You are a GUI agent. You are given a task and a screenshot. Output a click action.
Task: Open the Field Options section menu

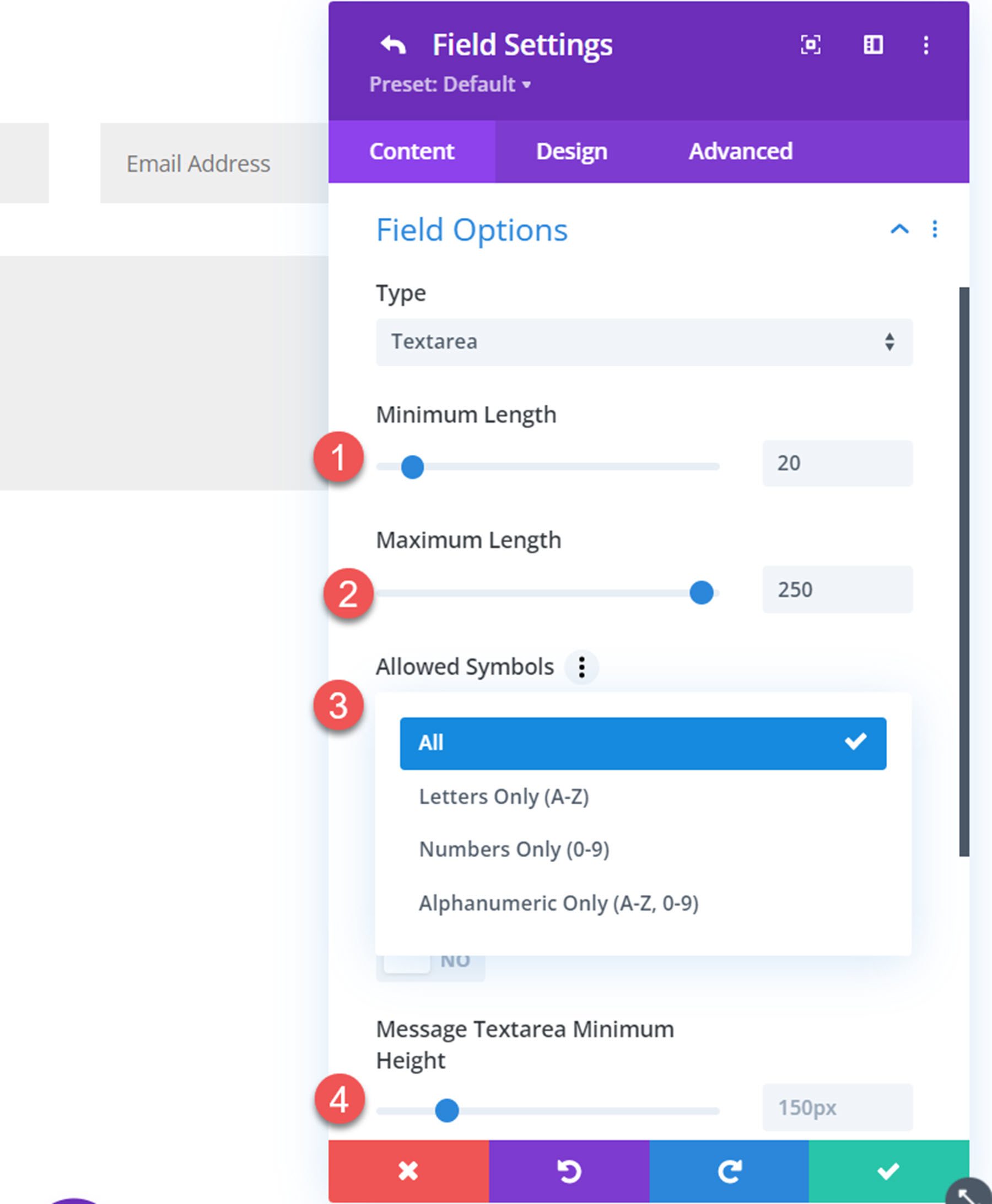935,230
